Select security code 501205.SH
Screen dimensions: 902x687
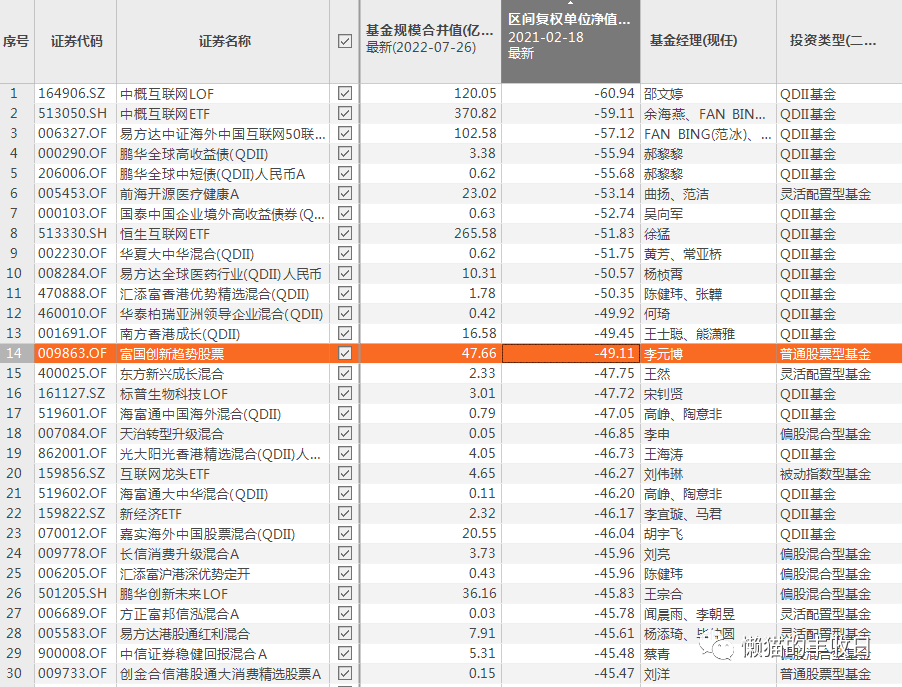(x=72, y=593)
